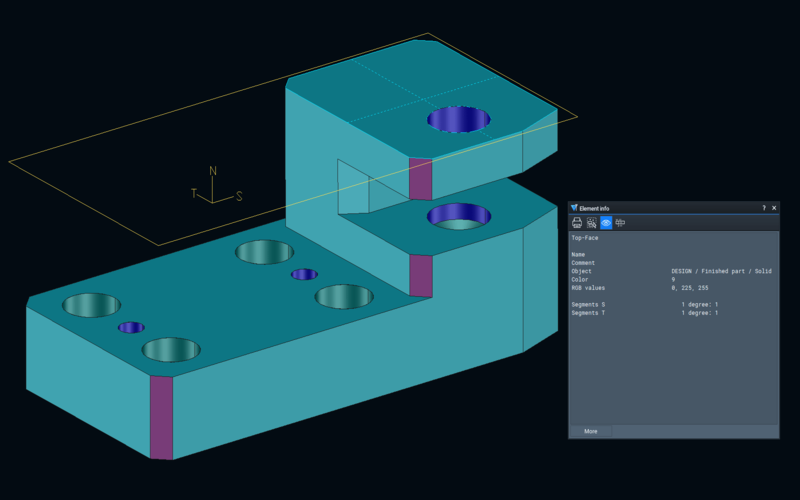Select the blue hole on the top face
The image size is (800, 500).
[x=459, y=119]
